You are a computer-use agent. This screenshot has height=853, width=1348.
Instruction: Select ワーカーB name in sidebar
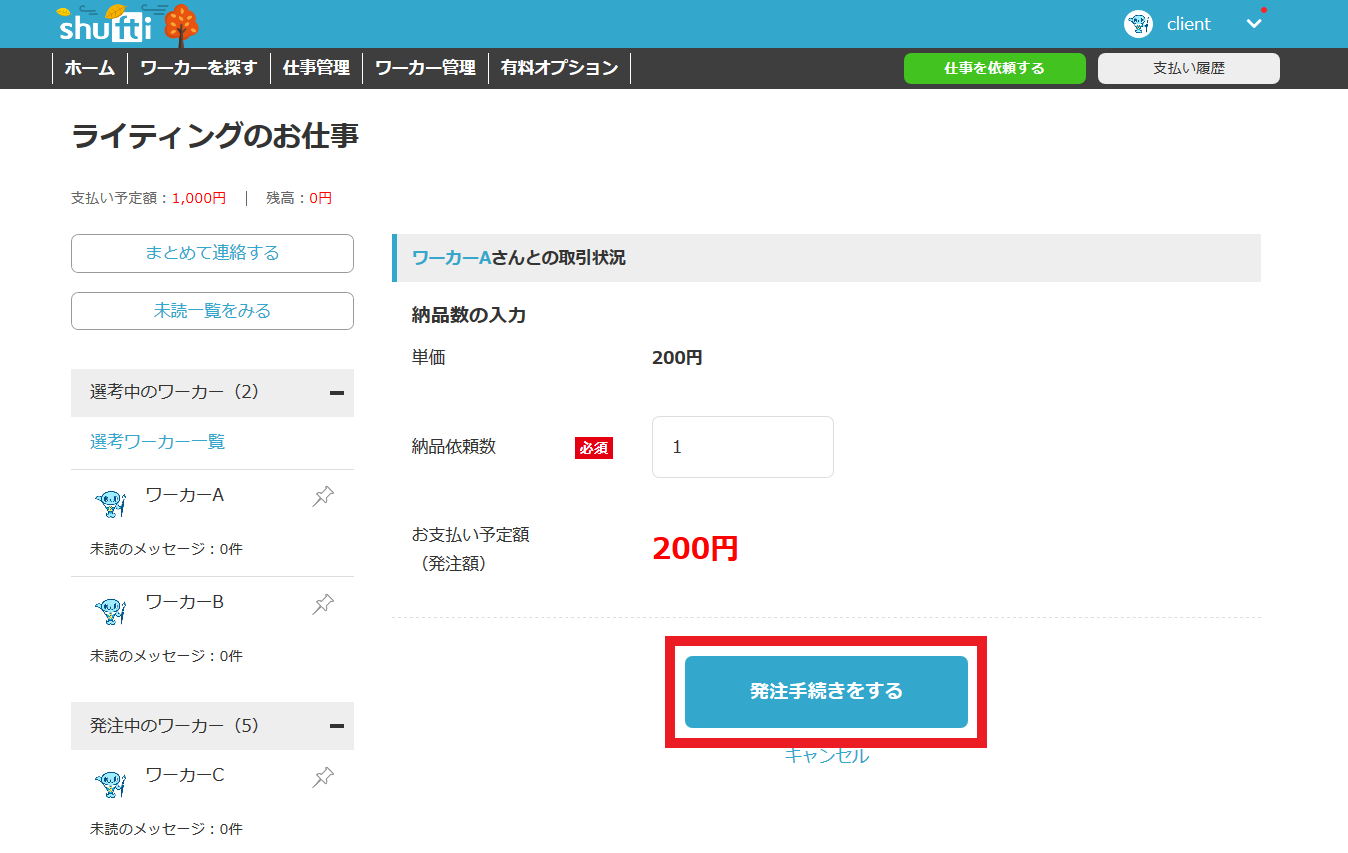coord(185,601)
